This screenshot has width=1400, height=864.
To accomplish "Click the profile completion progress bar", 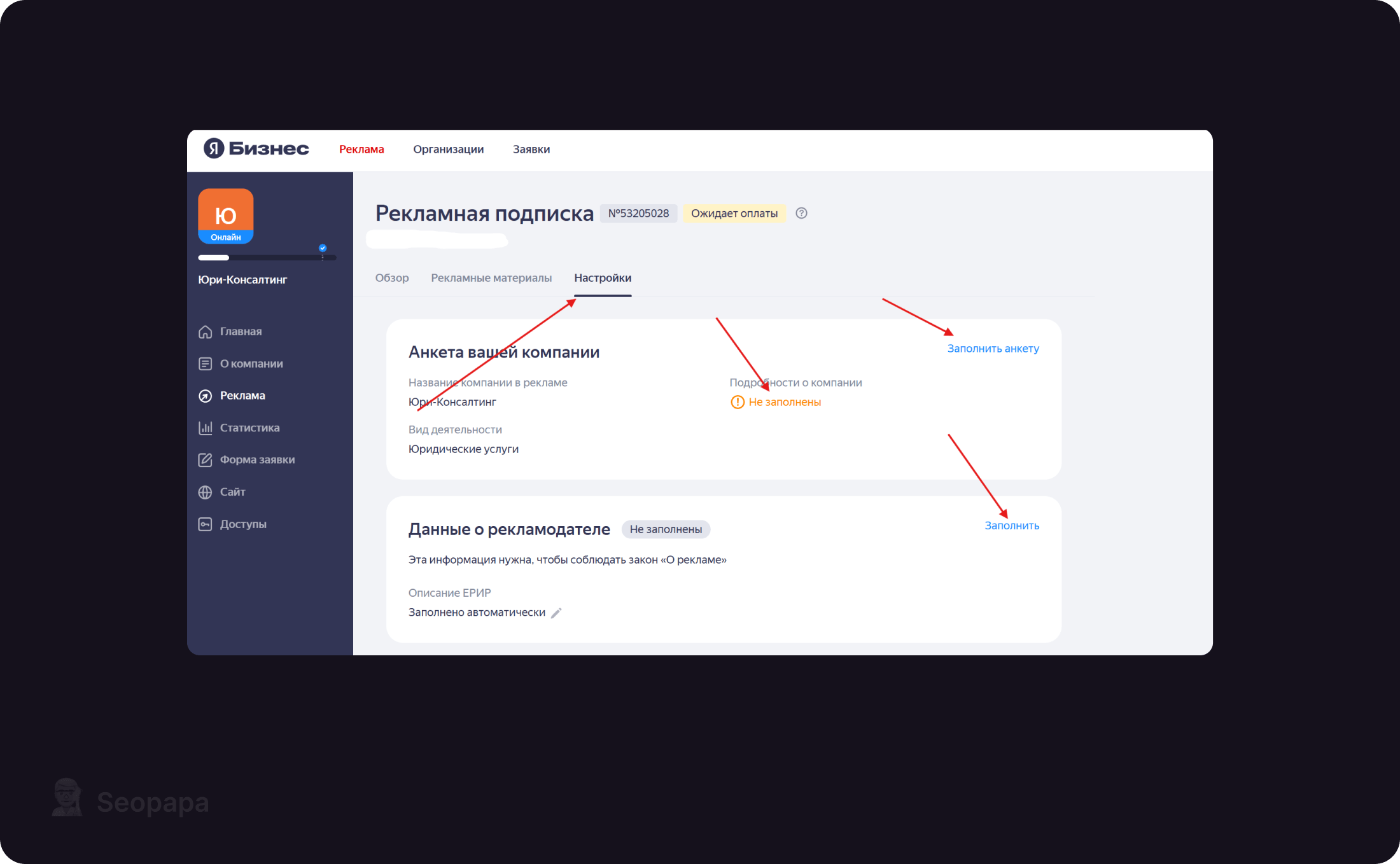I will coord(267,258).
